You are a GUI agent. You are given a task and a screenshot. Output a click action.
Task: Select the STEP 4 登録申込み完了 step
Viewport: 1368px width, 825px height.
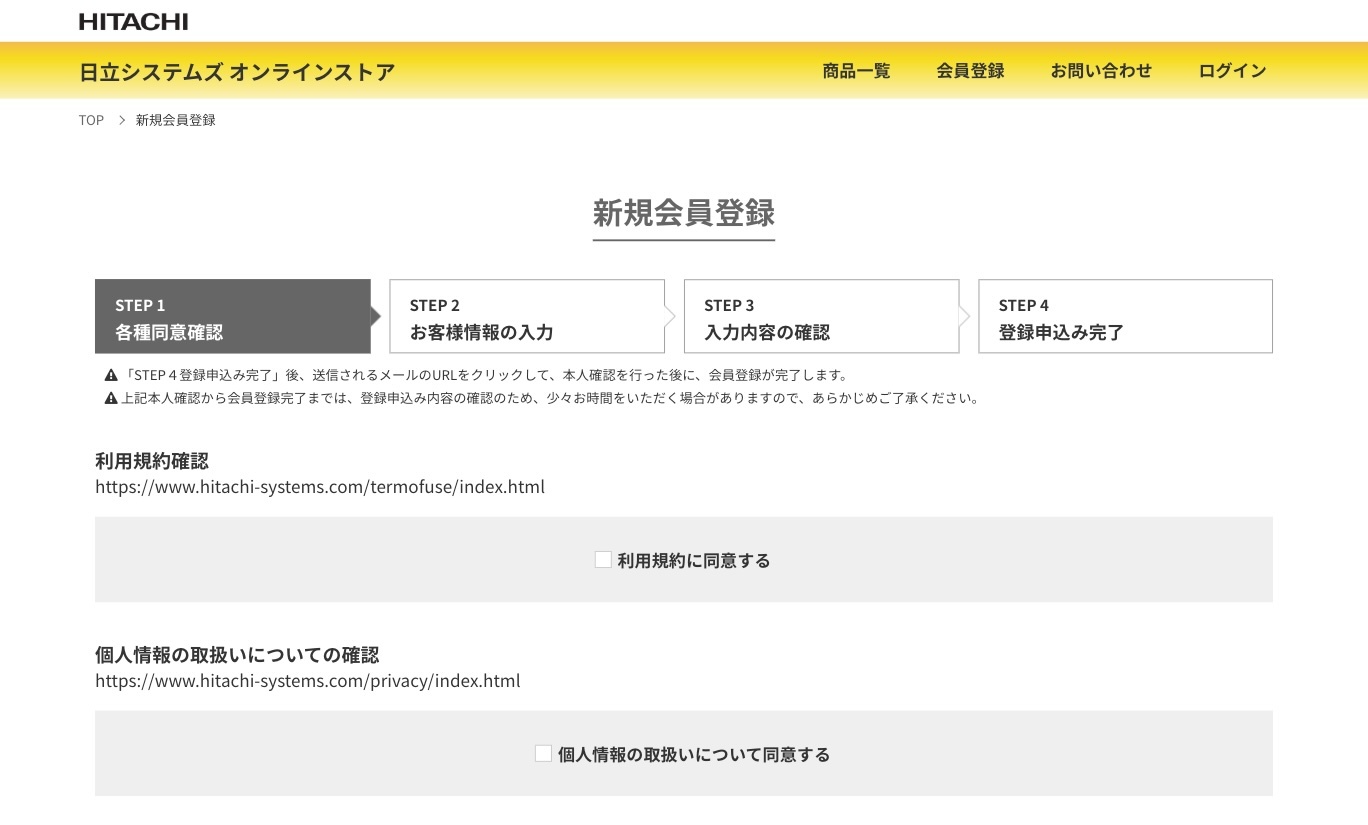pos(1125,316)
